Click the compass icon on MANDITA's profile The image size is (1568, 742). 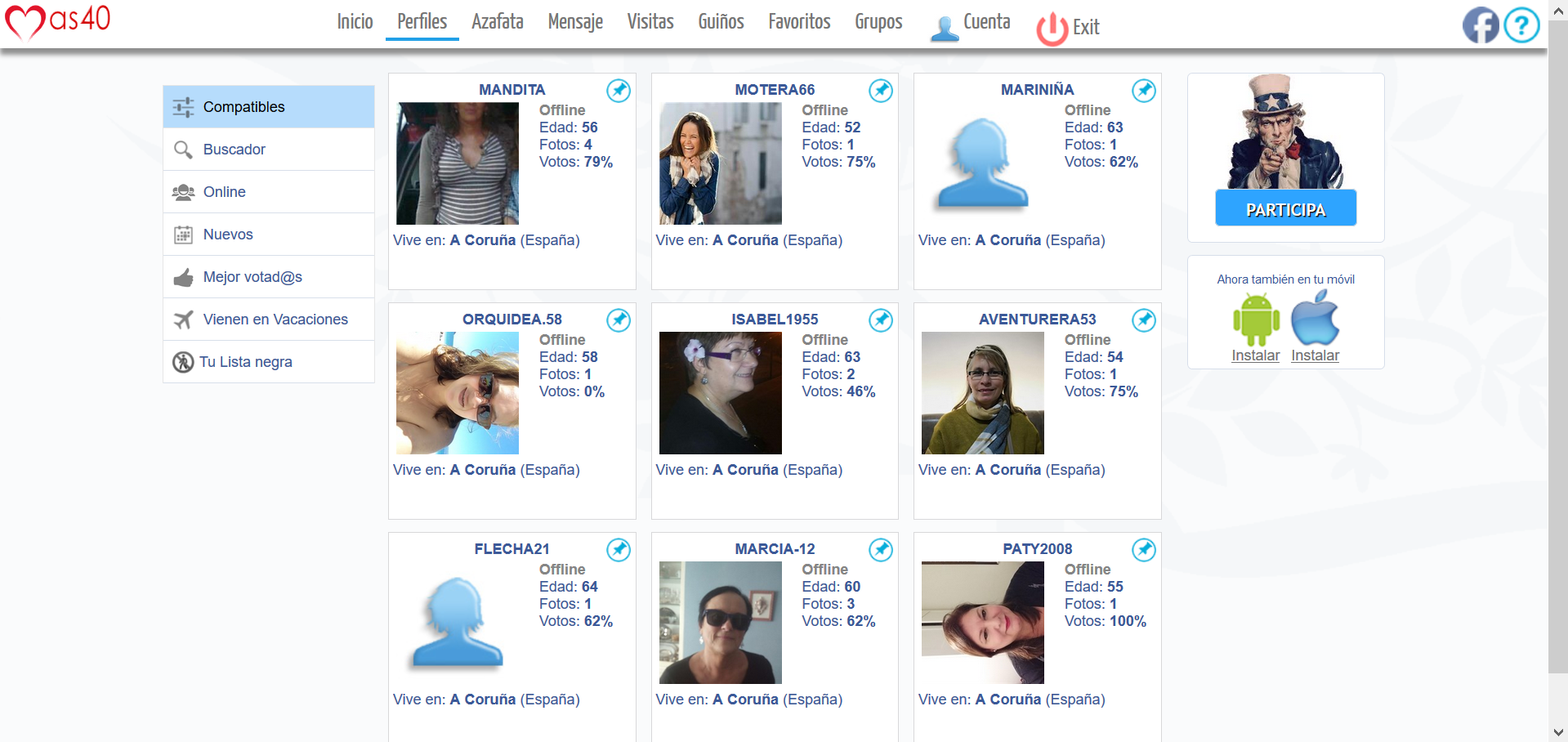619,91
